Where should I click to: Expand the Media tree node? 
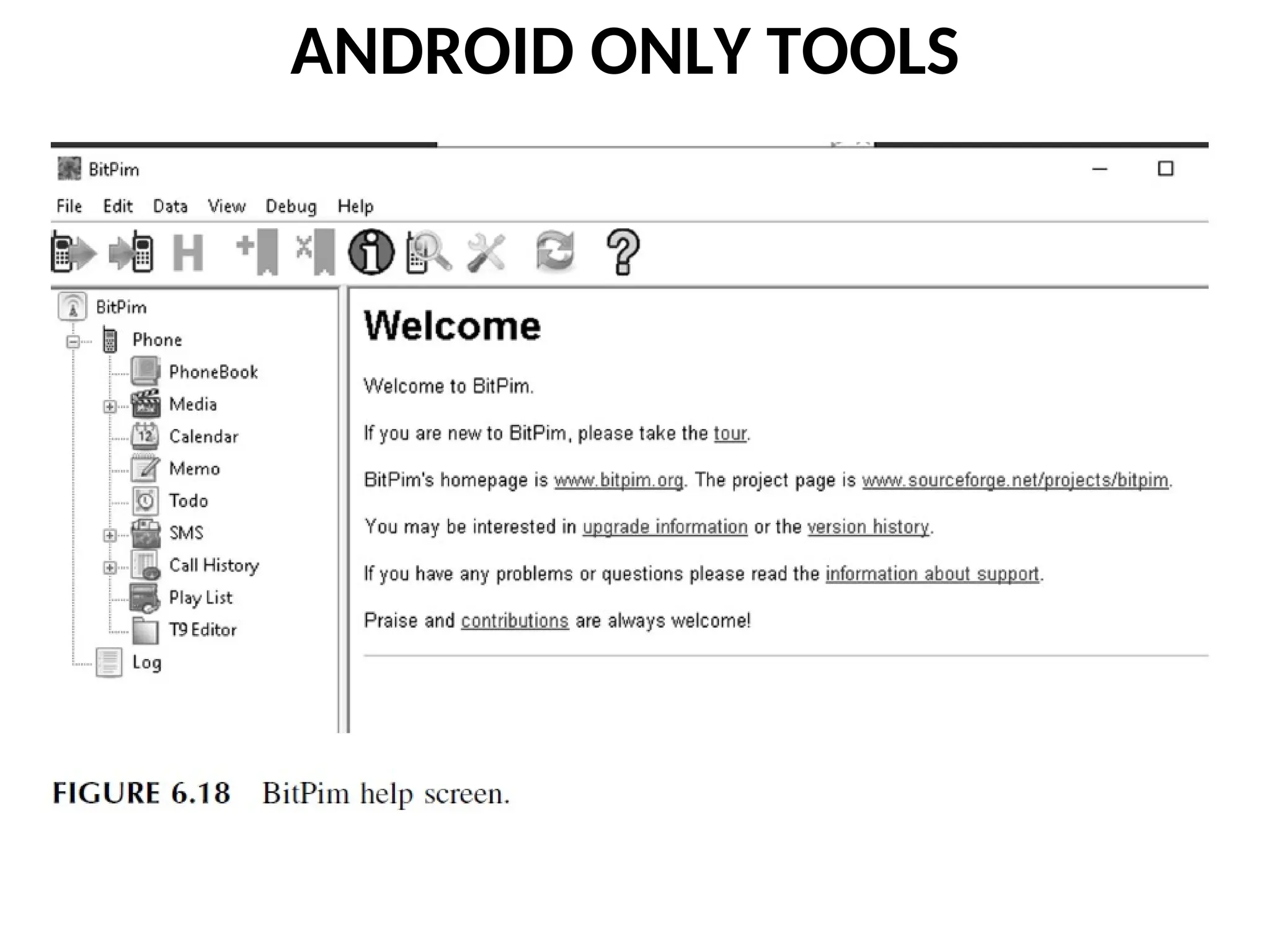pos(110,407)
